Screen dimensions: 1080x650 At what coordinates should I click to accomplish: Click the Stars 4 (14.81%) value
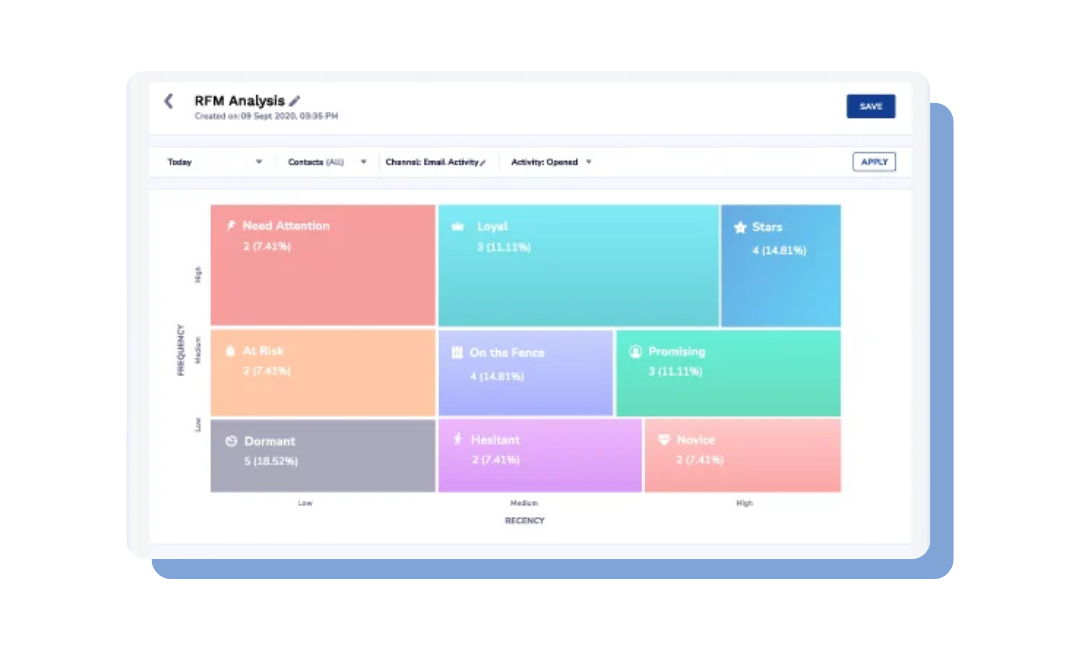[x=779, y=251]
